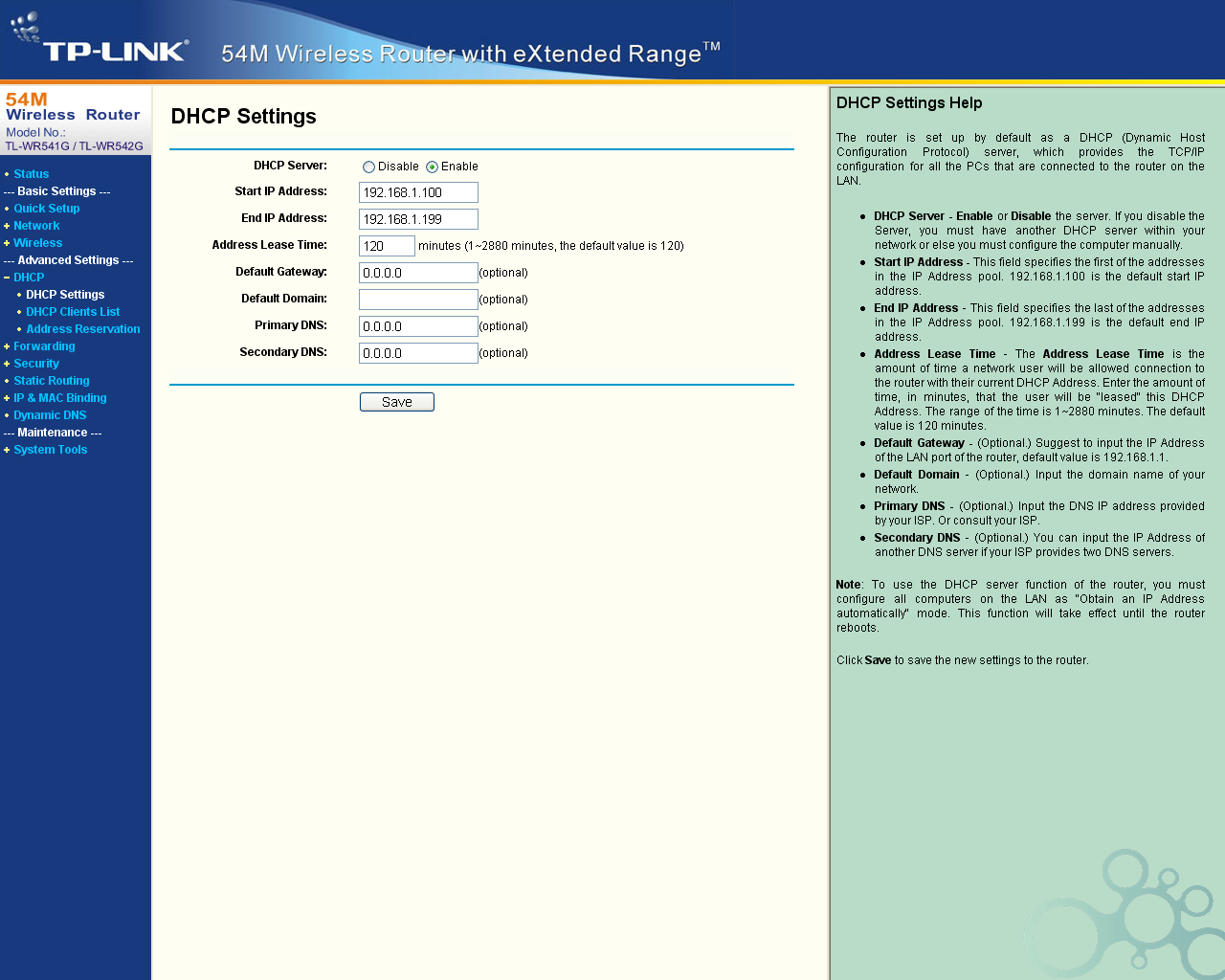The width and height of the screenshot is (1225, 980).
Task: Select the Disable DHCP Server radio button
Action: point(368,167)
